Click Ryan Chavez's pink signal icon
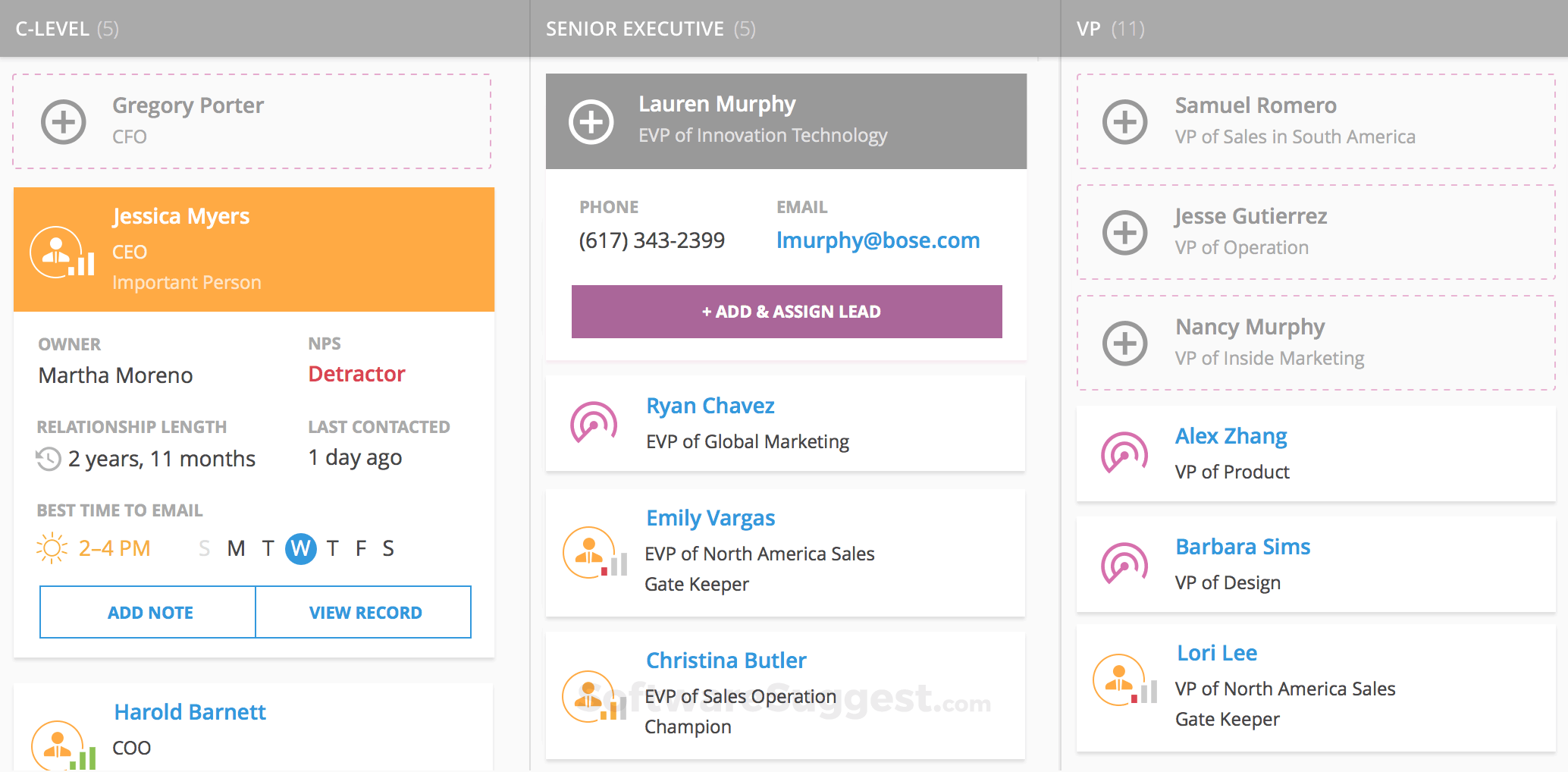Screen dimensions: 1568x772 (594, 423)
